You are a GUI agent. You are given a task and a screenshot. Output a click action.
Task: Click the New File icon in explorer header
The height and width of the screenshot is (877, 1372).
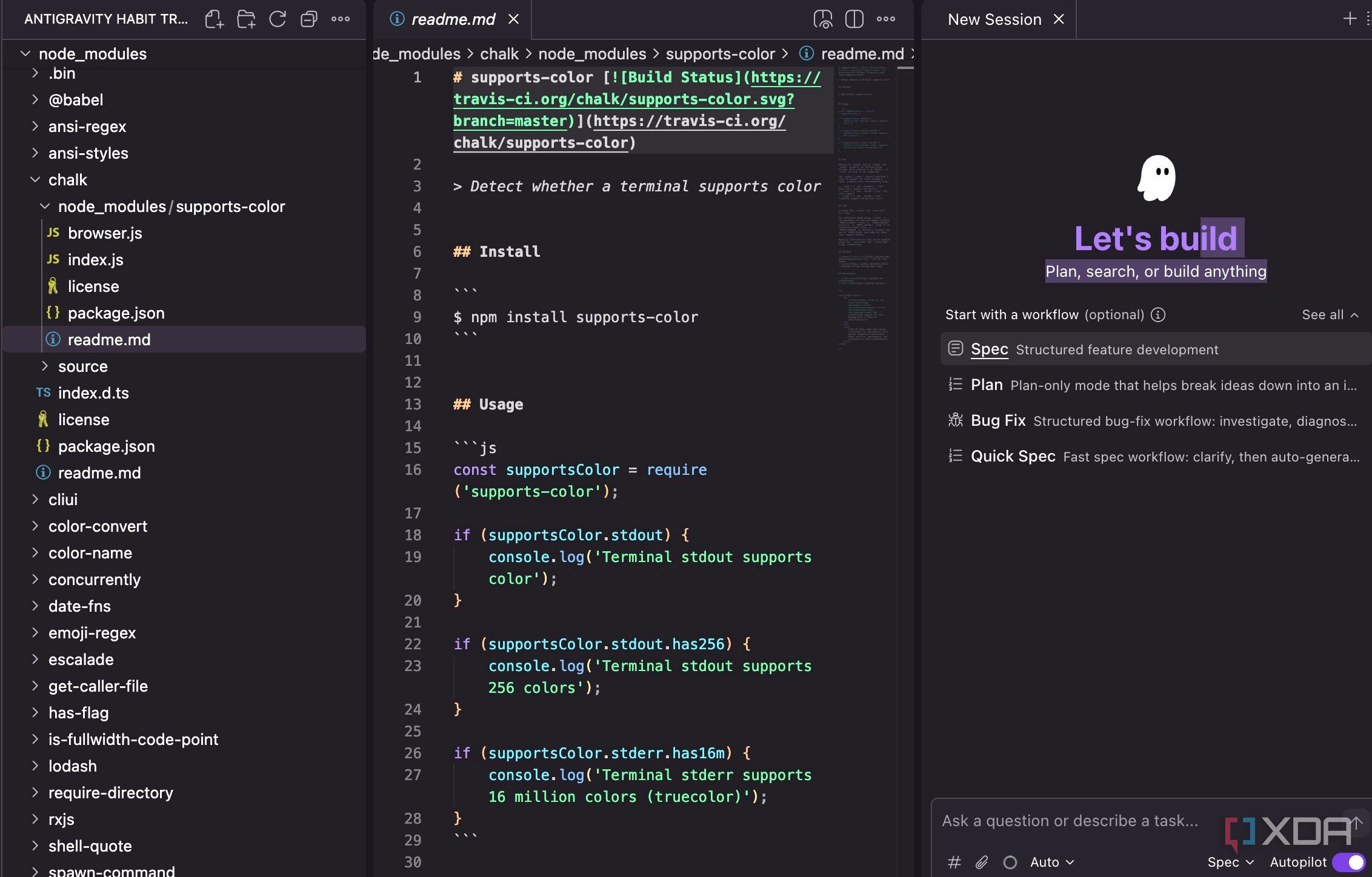214,19
